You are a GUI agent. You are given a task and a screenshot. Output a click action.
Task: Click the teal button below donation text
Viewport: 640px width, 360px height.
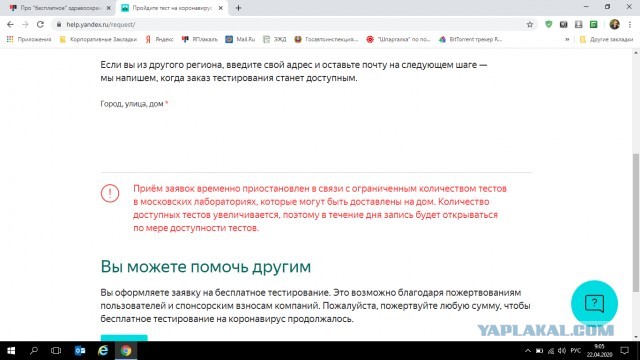point(124,338)
